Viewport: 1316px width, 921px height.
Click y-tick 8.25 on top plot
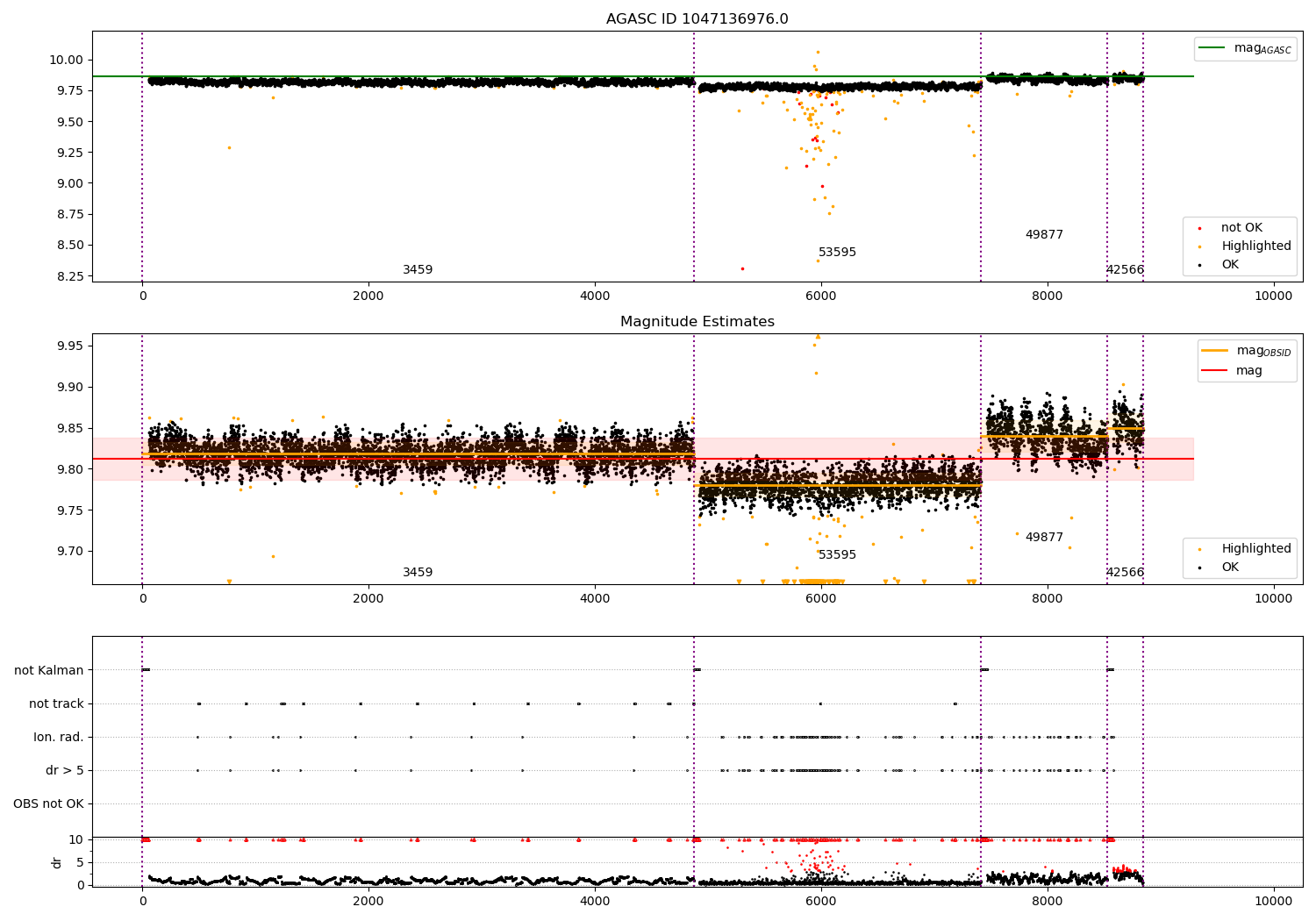point(69,276)
